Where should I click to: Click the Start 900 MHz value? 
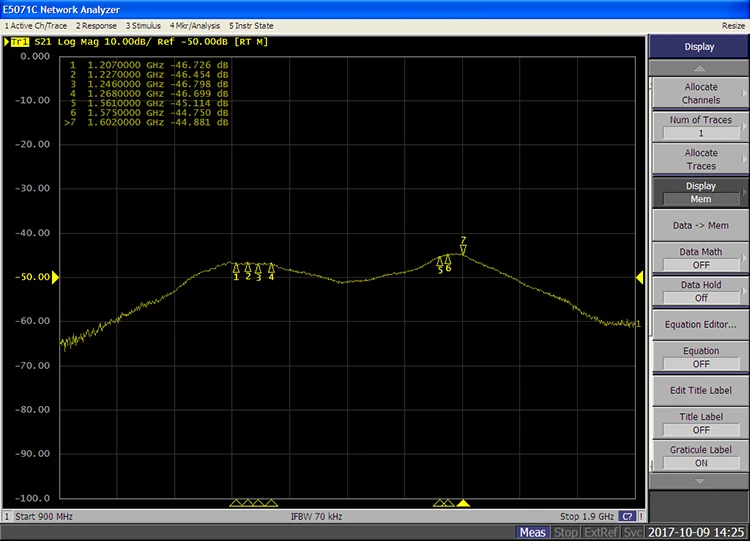pos(44,517)
